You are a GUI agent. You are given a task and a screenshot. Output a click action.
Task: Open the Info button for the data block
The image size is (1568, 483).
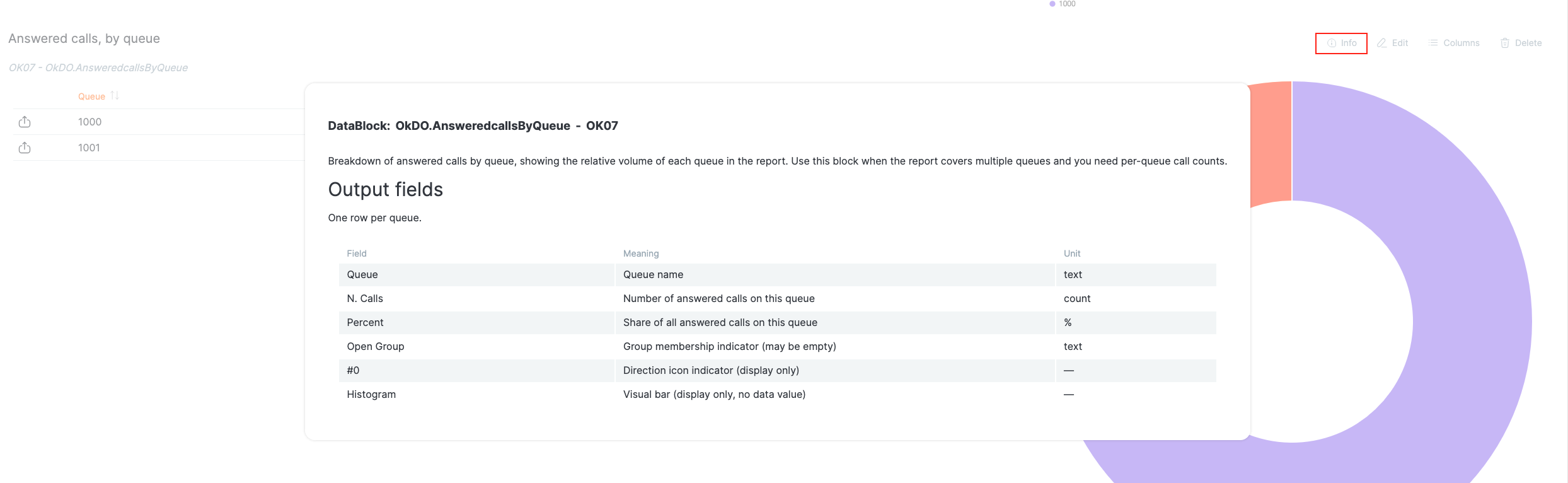(x=1341, y=43)
